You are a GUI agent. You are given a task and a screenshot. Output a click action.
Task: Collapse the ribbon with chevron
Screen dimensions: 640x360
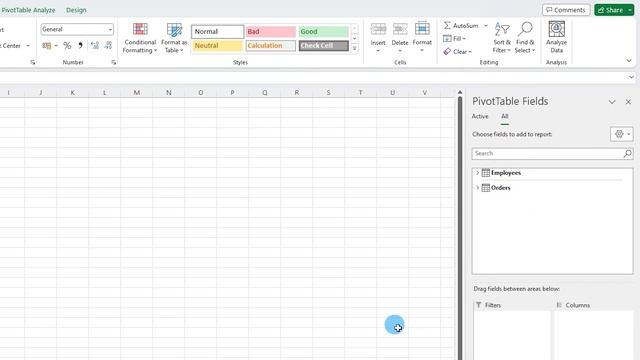click(x=629, y=60)
